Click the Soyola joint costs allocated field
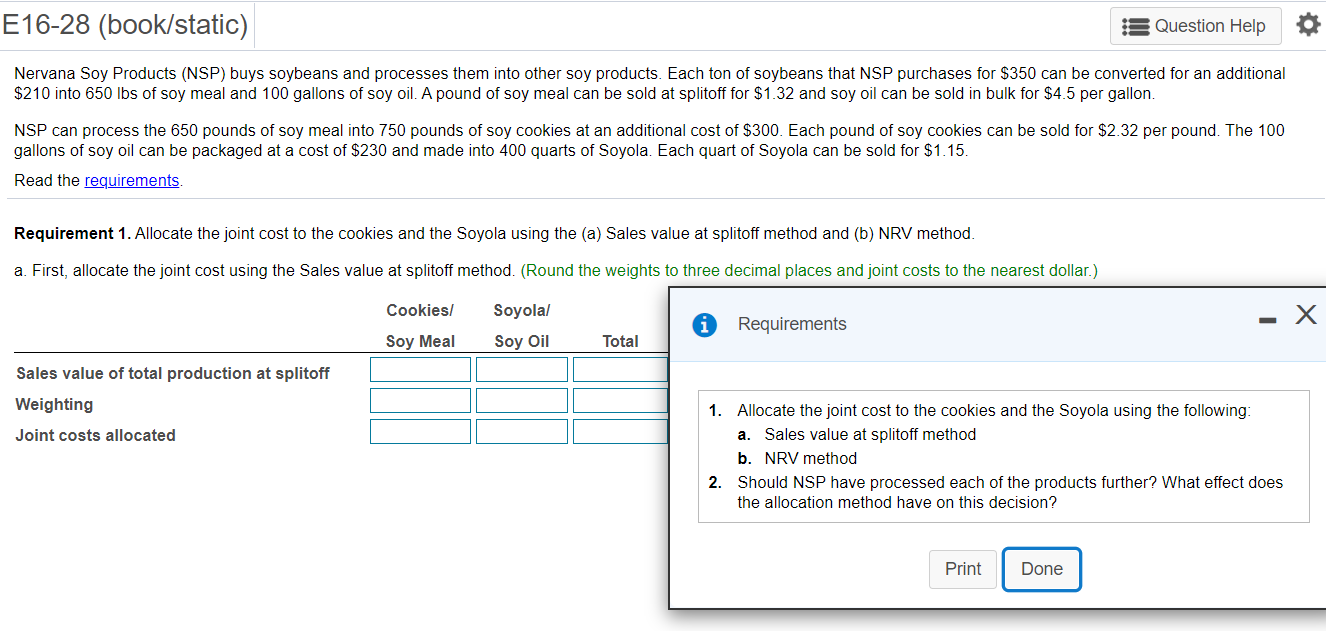 pos(521,431)
